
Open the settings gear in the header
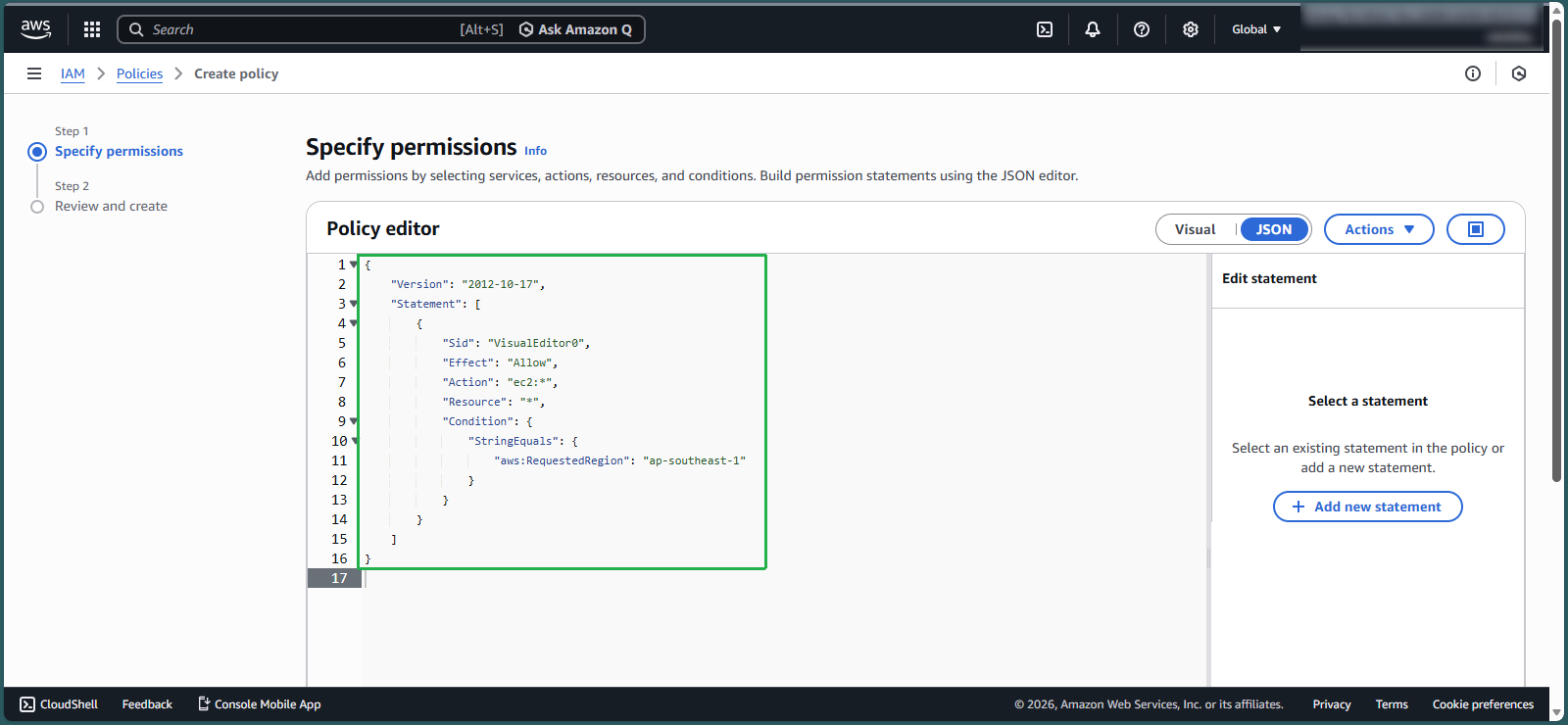point(1191,29)
